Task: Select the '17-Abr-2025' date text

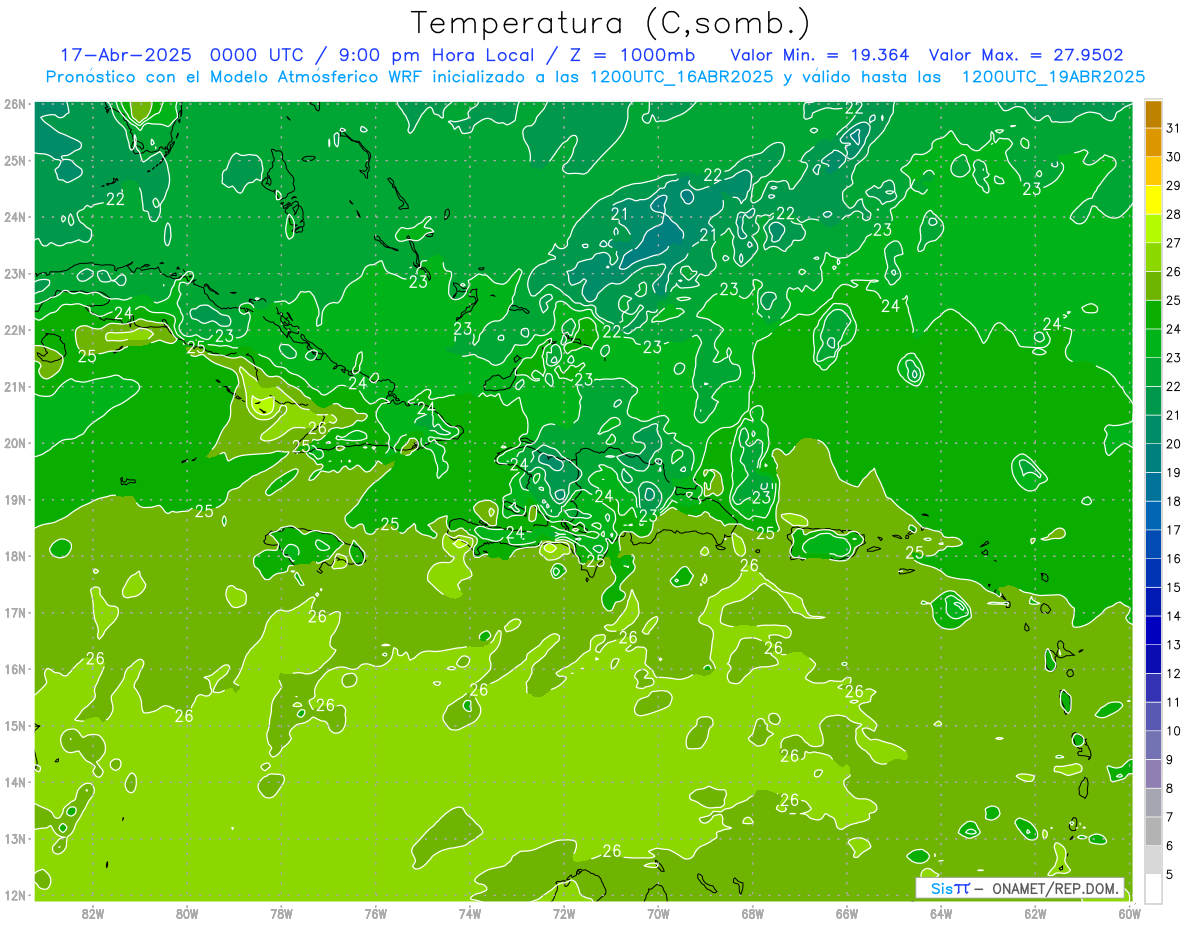Action: point(125,55)
